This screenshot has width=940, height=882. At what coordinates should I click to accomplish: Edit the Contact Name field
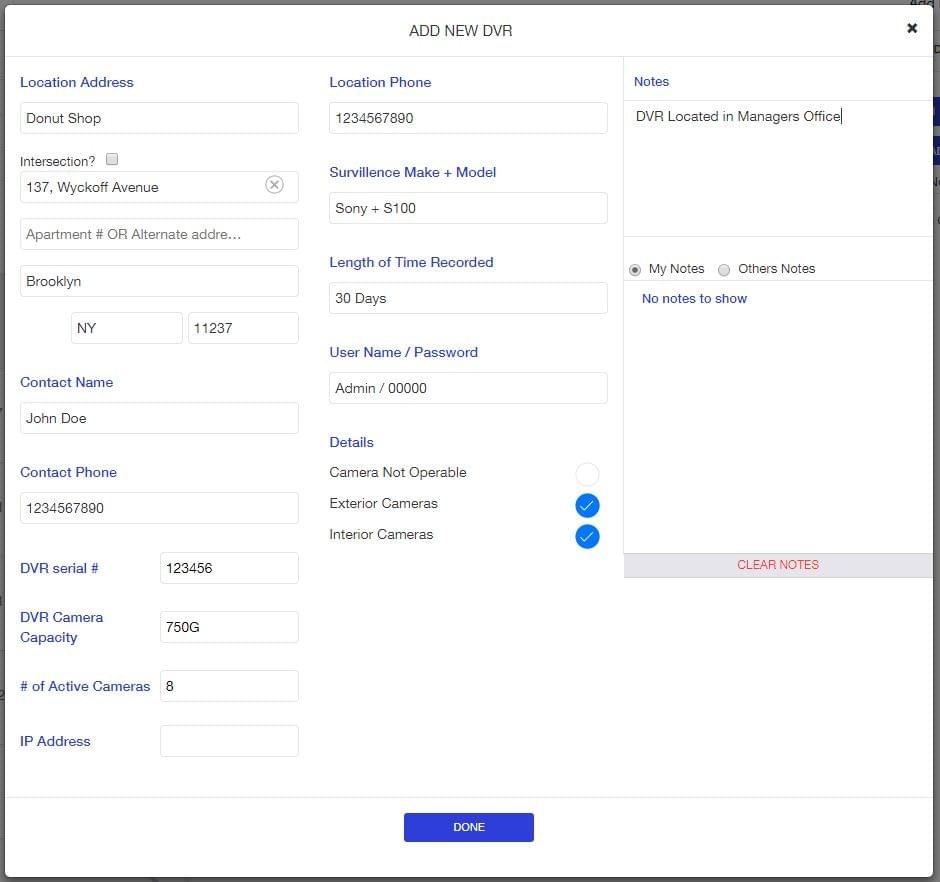coord(159,418)
